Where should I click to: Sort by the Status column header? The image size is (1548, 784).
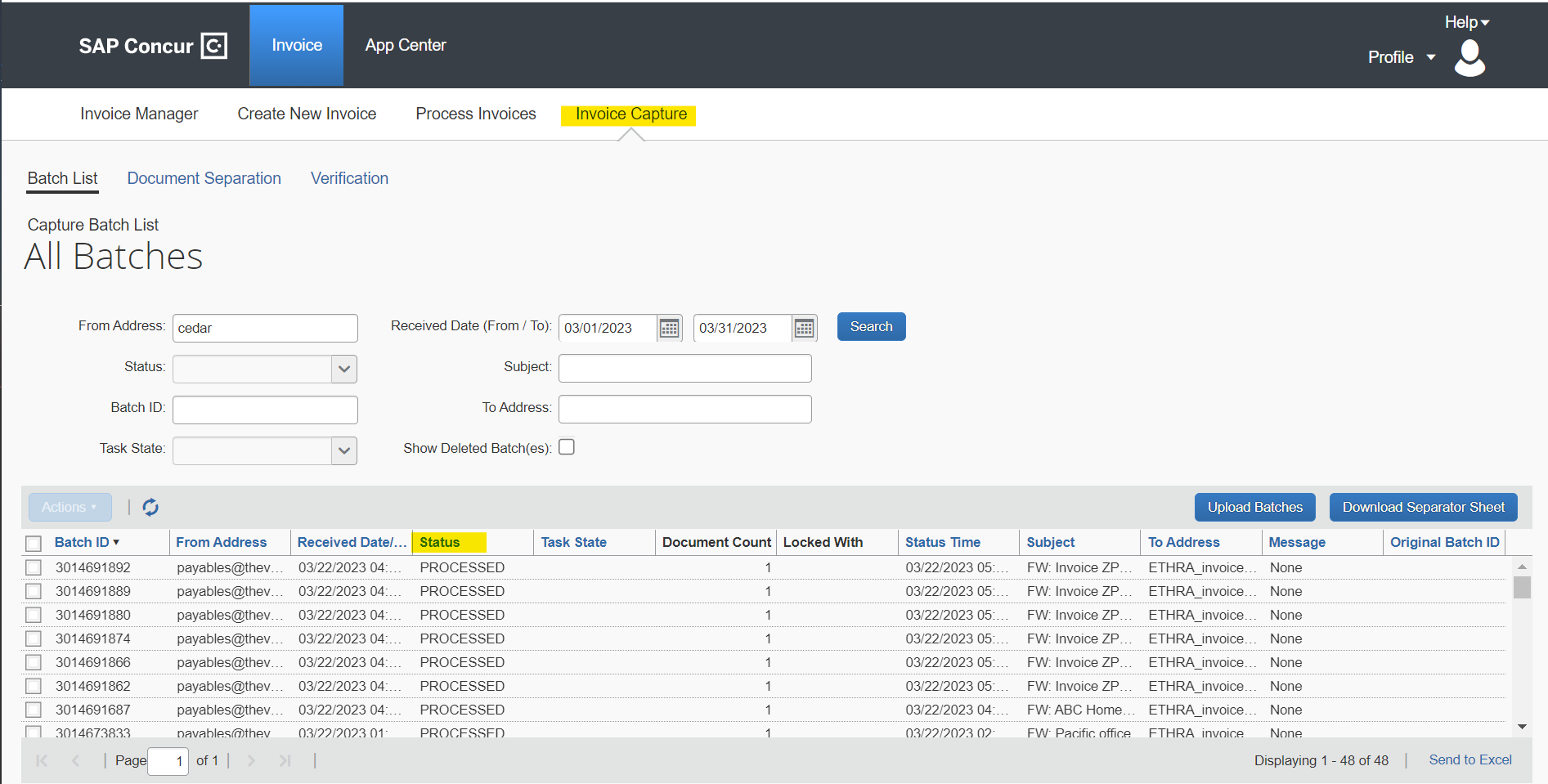pos(440,543)
